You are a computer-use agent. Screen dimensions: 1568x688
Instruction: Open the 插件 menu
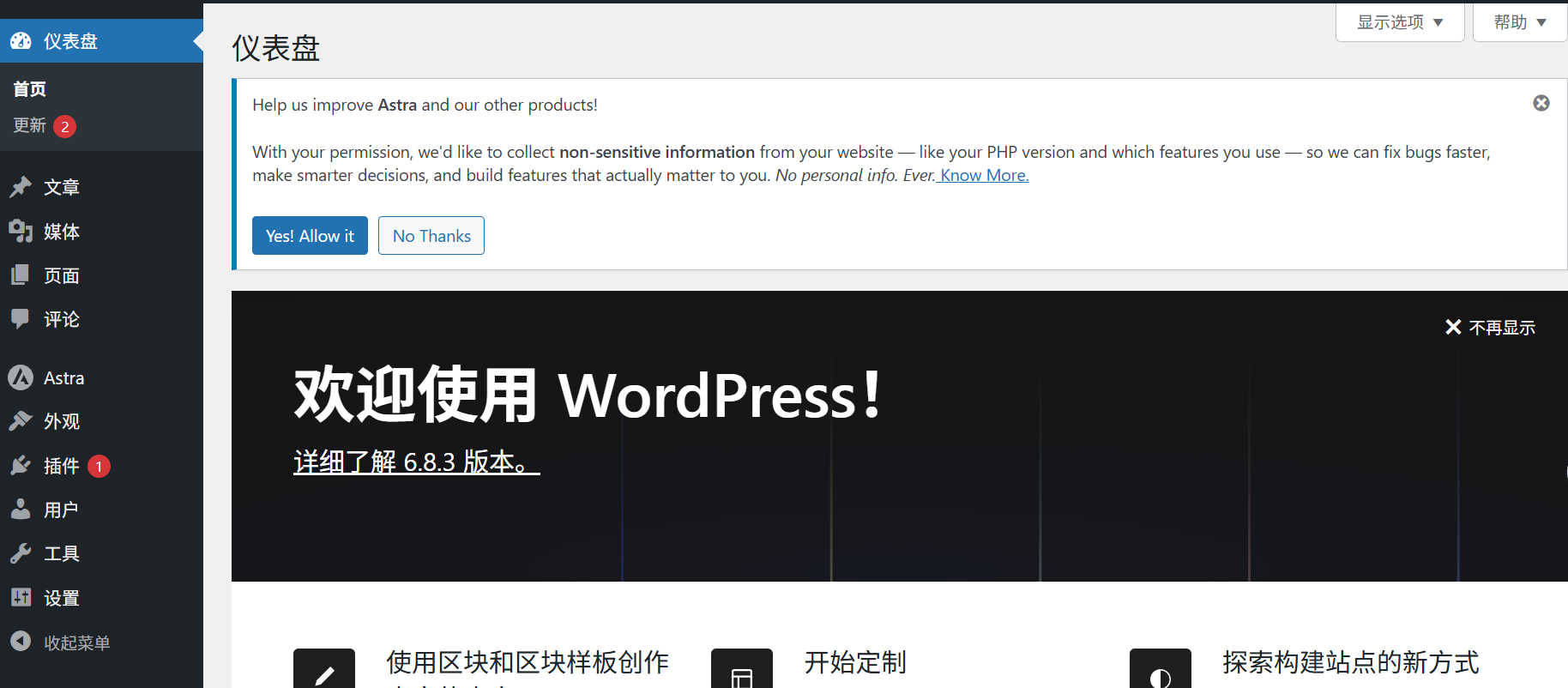pos(101,466)
